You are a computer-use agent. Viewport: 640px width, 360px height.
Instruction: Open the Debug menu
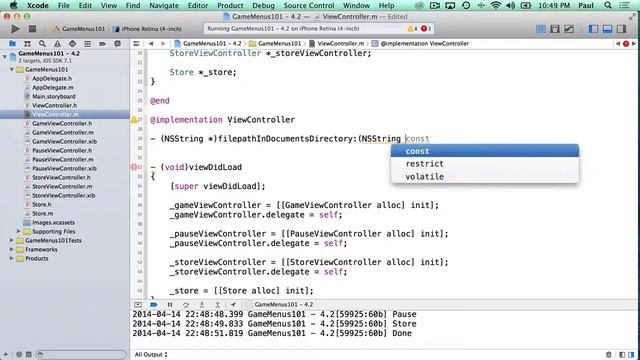[x=263, y=5]
